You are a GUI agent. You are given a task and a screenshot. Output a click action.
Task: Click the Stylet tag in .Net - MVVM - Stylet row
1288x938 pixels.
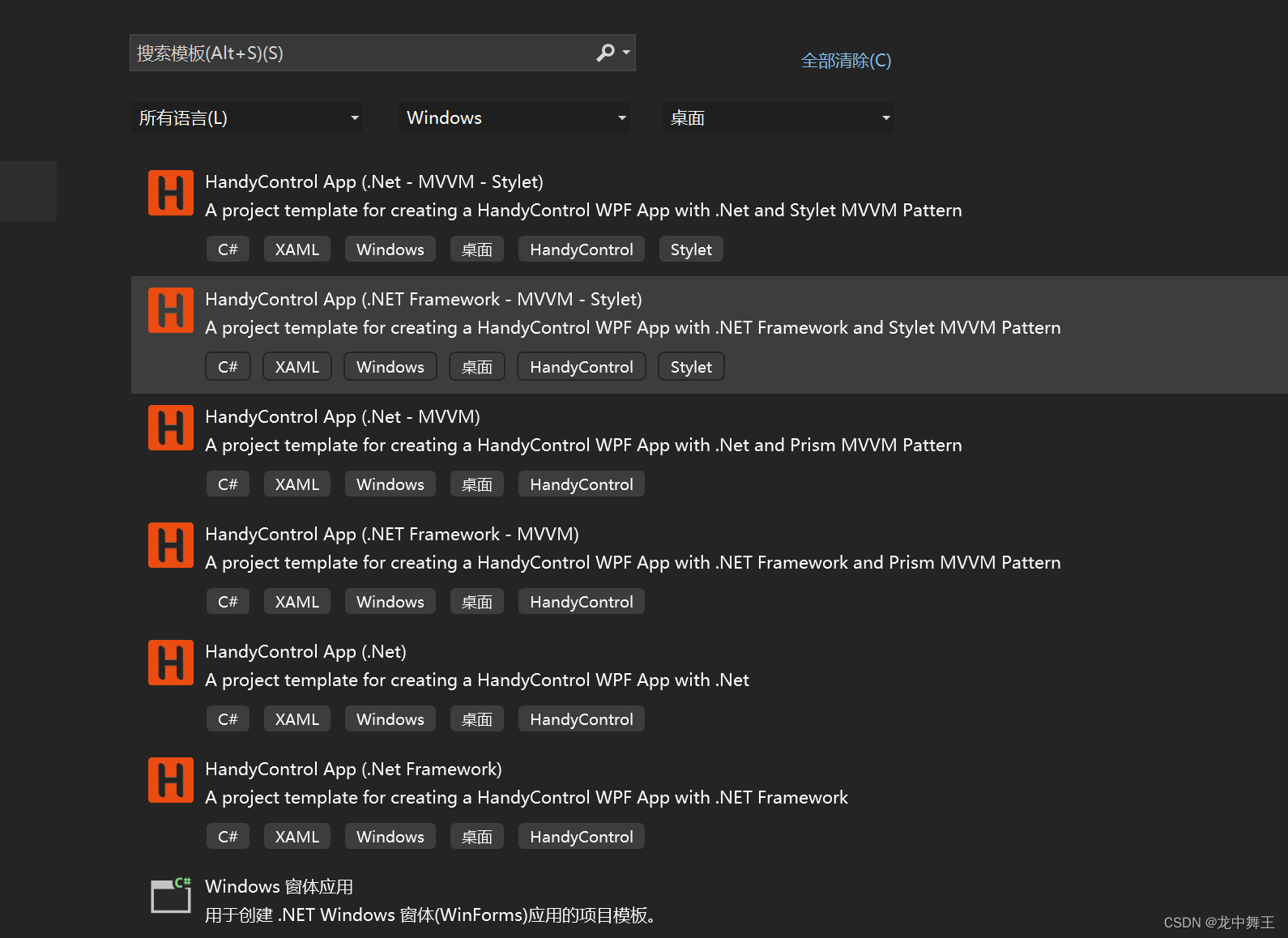coord(691,249)
